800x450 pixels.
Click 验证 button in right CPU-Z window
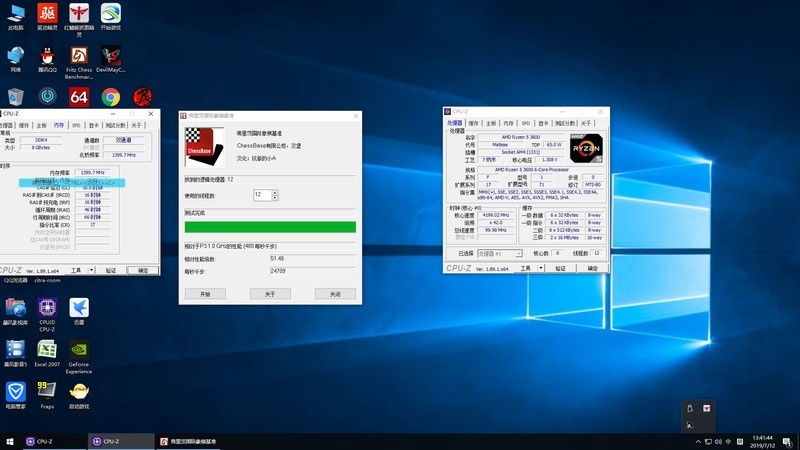point(560,268)
